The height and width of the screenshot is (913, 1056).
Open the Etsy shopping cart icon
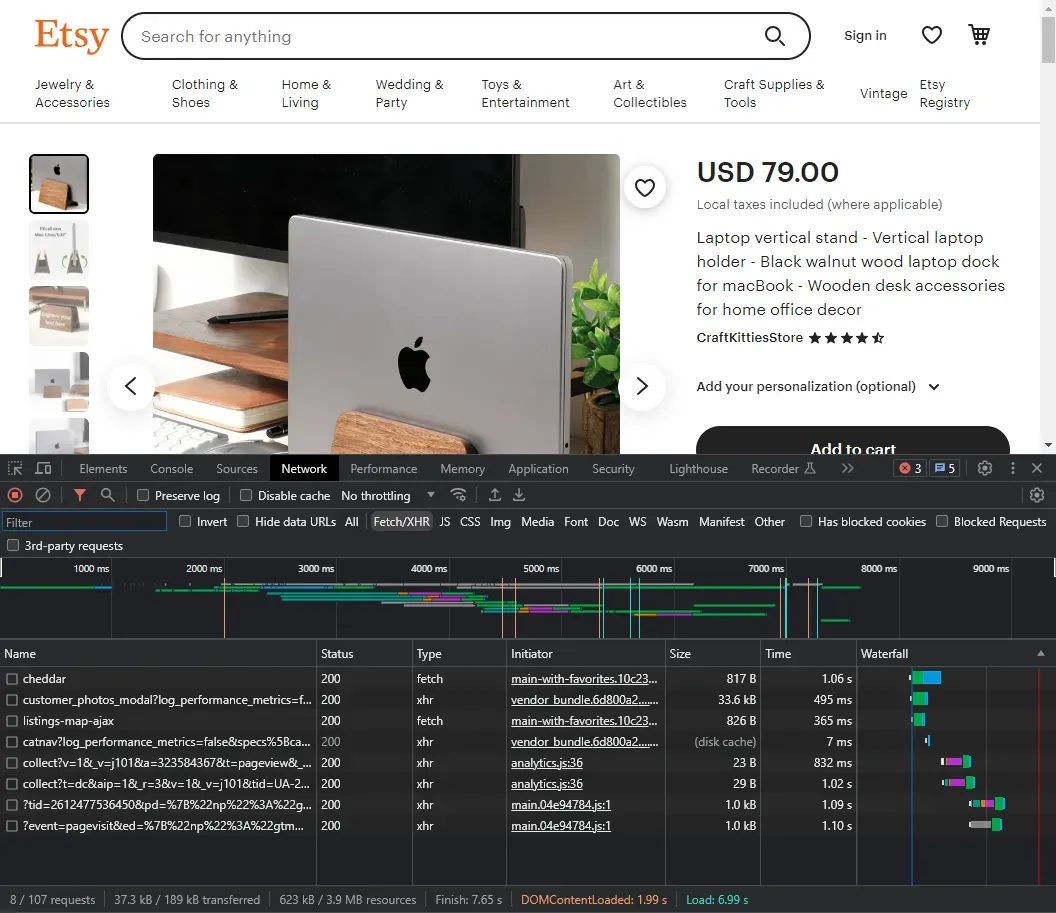click(979, 34)
